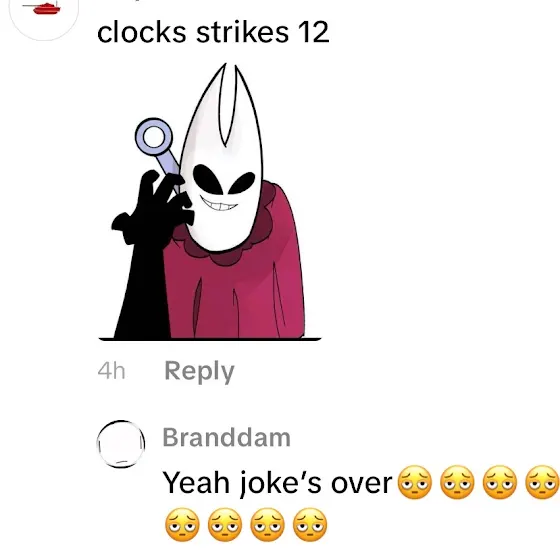This screenshot has width=560, height=560.
Task: Tap the second emoji after "joke's over"
Action: 457,482
